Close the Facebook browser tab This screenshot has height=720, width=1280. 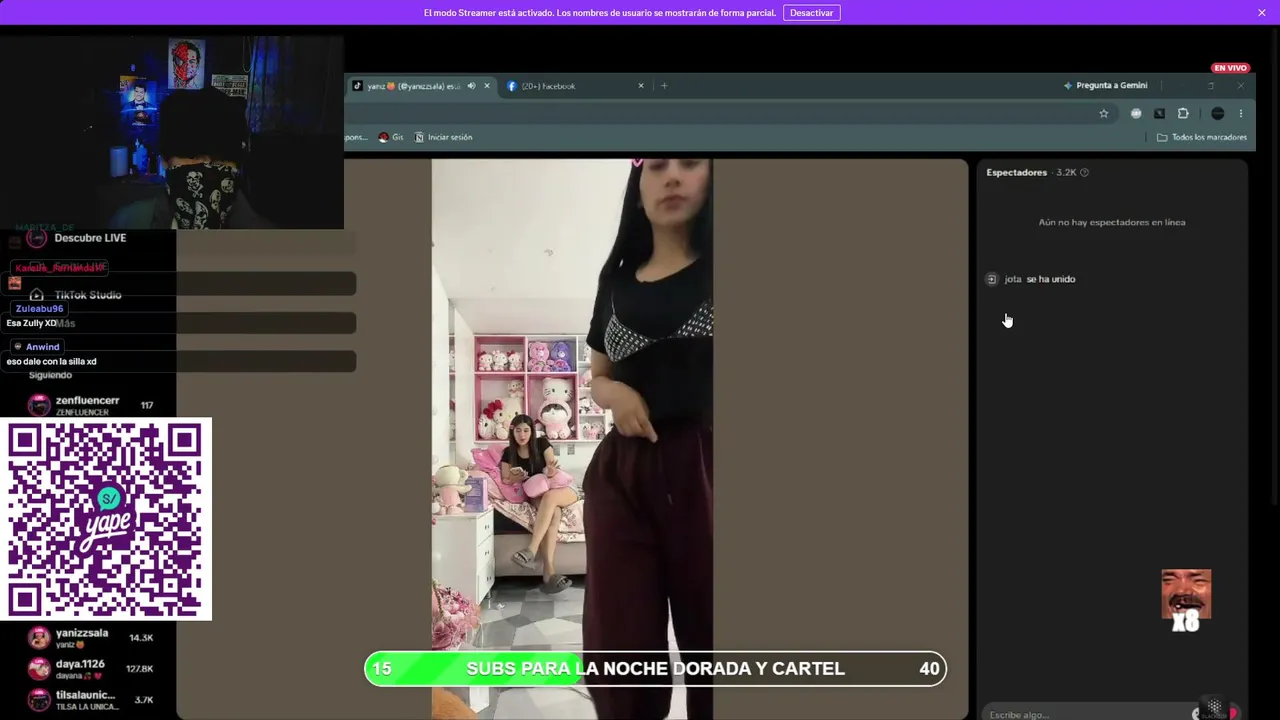coord(641,86)
